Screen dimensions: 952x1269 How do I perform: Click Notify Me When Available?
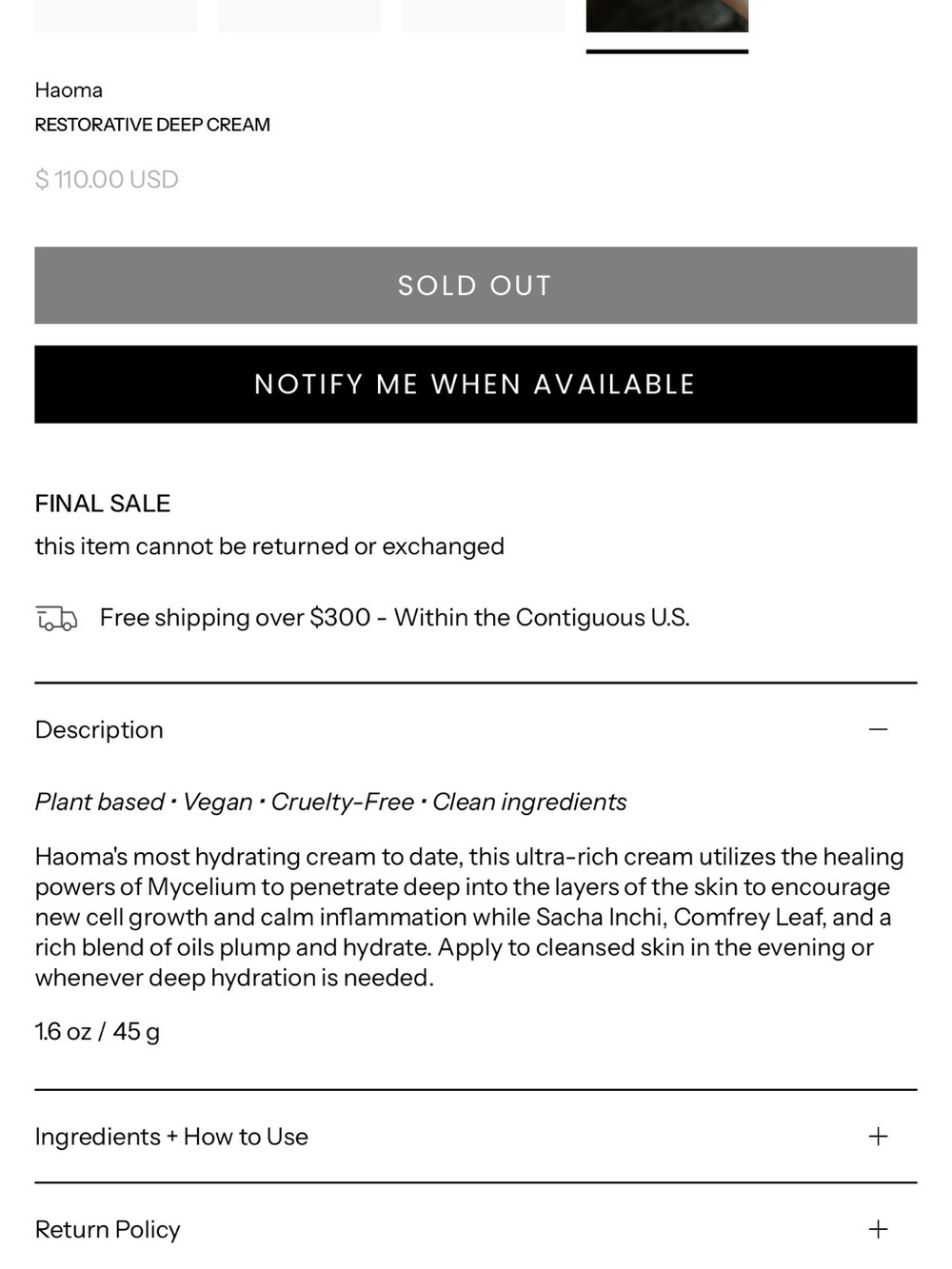pos(476,385)
